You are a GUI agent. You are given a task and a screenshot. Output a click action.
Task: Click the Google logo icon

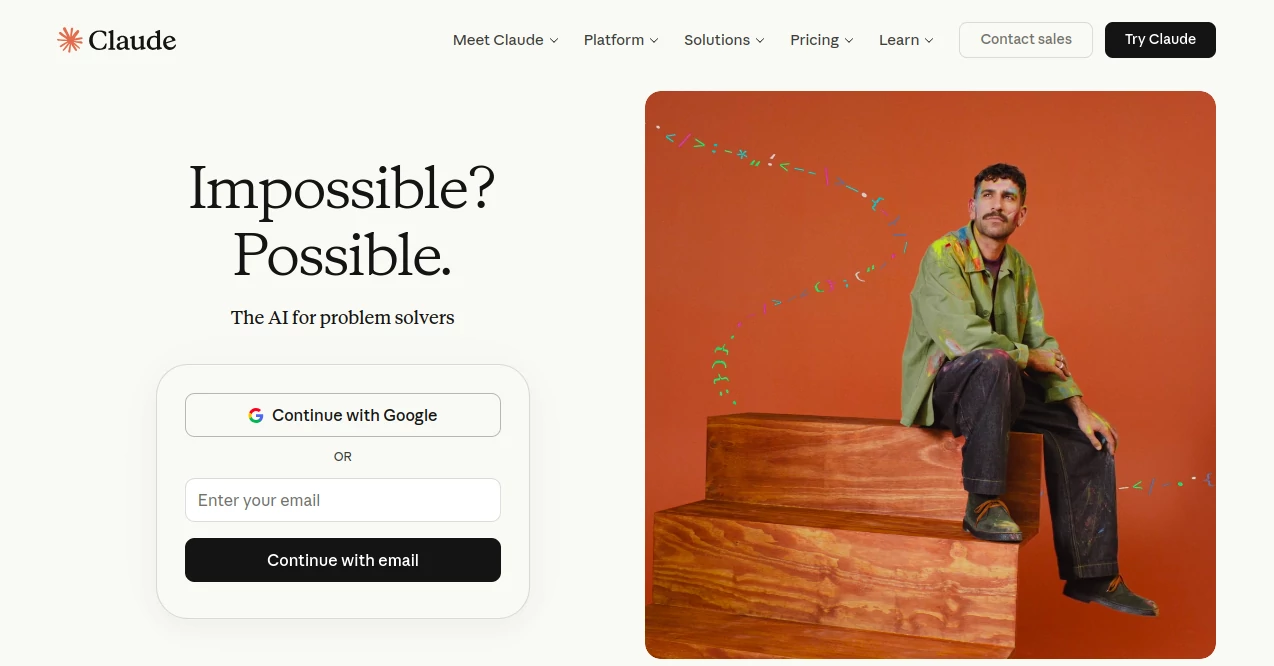pyautogui.click(x=256, y=415)
